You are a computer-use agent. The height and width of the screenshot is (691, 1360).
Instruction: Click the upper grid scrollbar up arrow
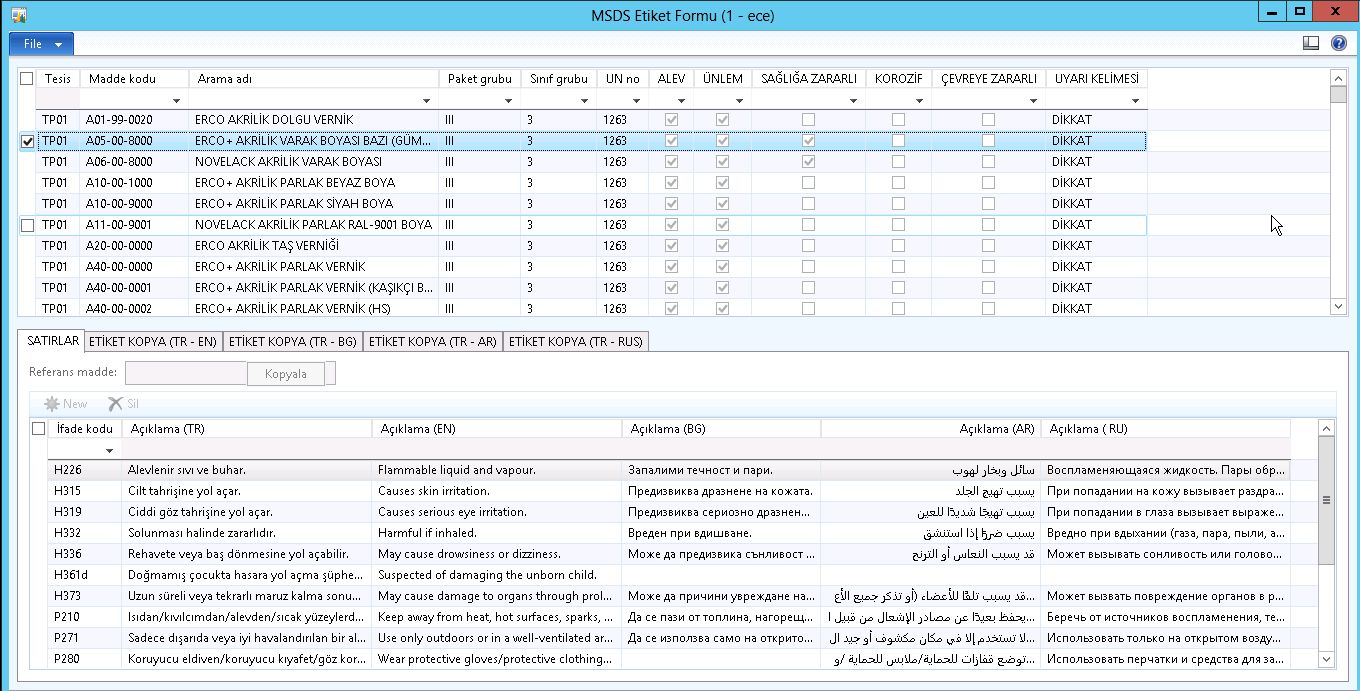coord(1339,78)
